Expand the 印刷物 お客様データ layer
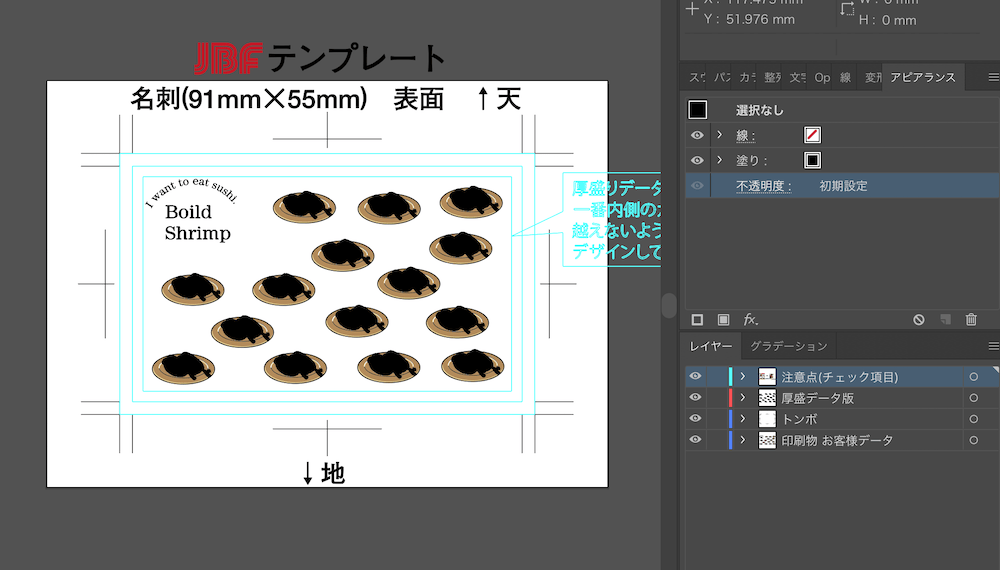 point(742,440)
